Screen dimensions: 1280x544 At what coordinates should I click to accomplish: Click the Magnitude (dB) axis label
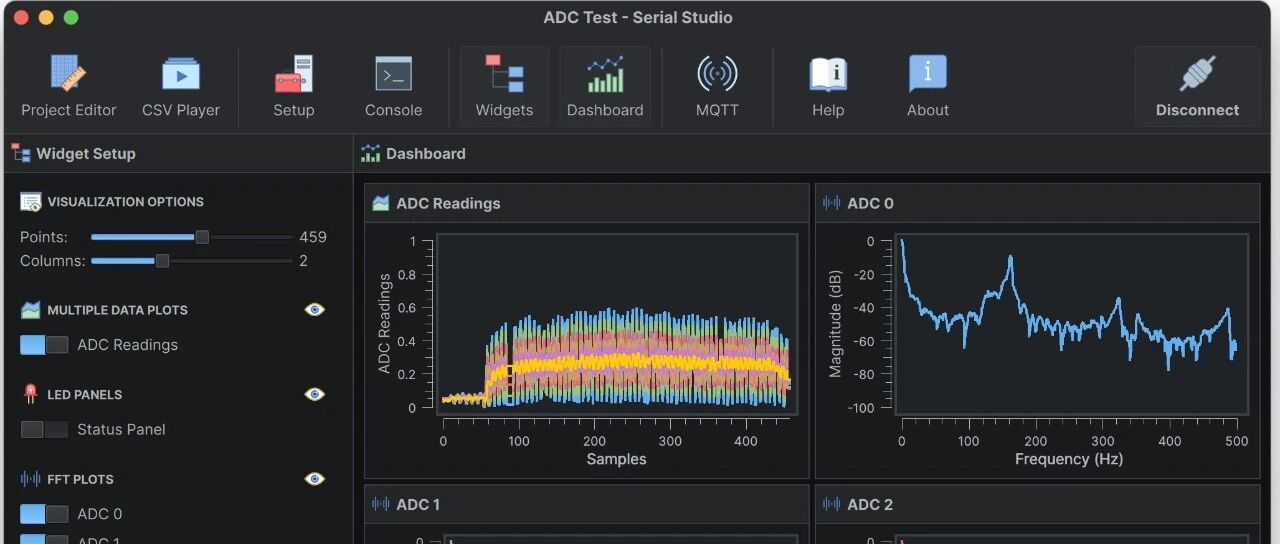836,324
